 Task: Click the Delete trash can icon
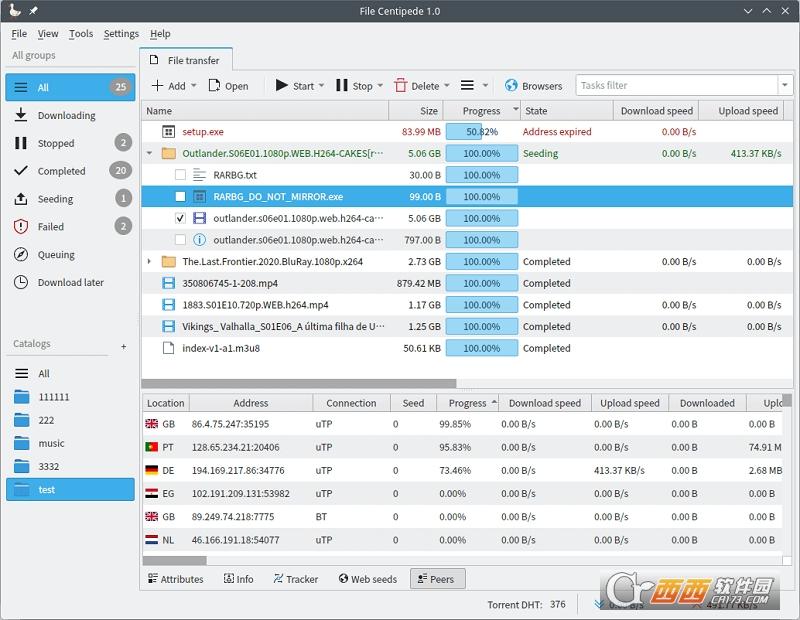click(401, 85)
